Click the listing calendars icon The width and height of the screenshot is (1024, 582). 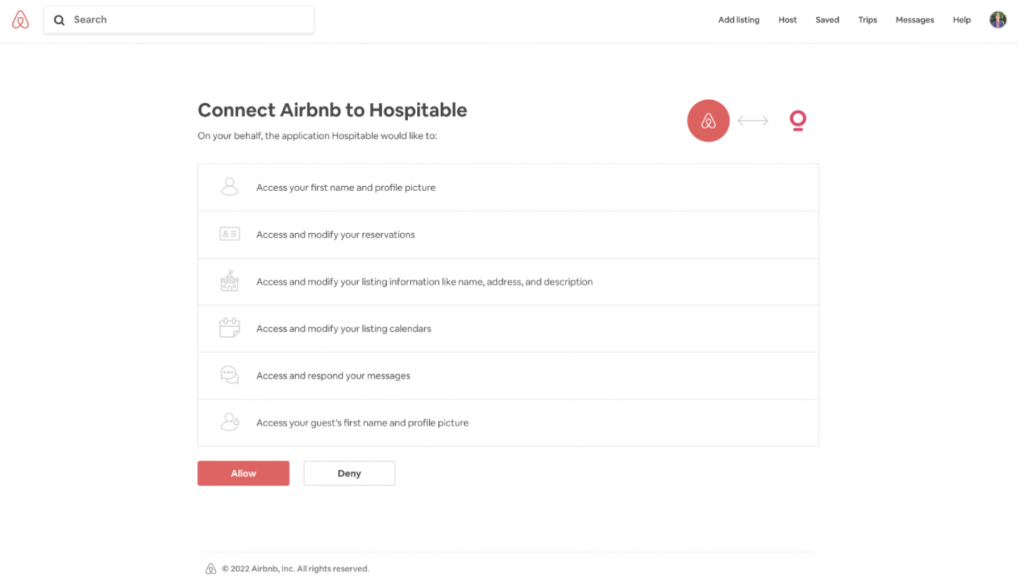coord(229,328)
